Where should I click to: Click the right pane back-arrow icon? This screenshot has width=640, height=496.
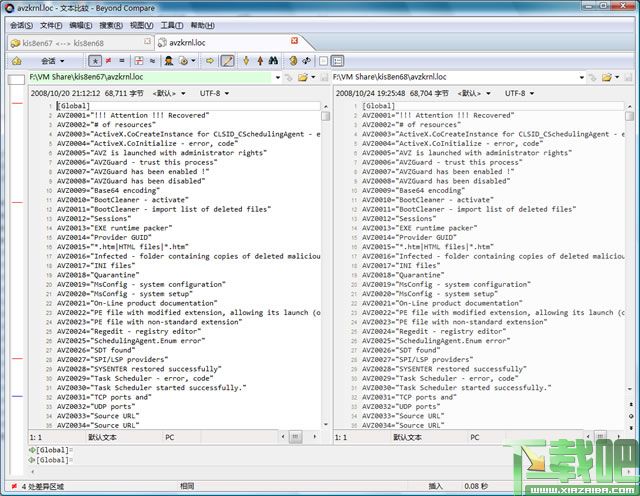593,77
